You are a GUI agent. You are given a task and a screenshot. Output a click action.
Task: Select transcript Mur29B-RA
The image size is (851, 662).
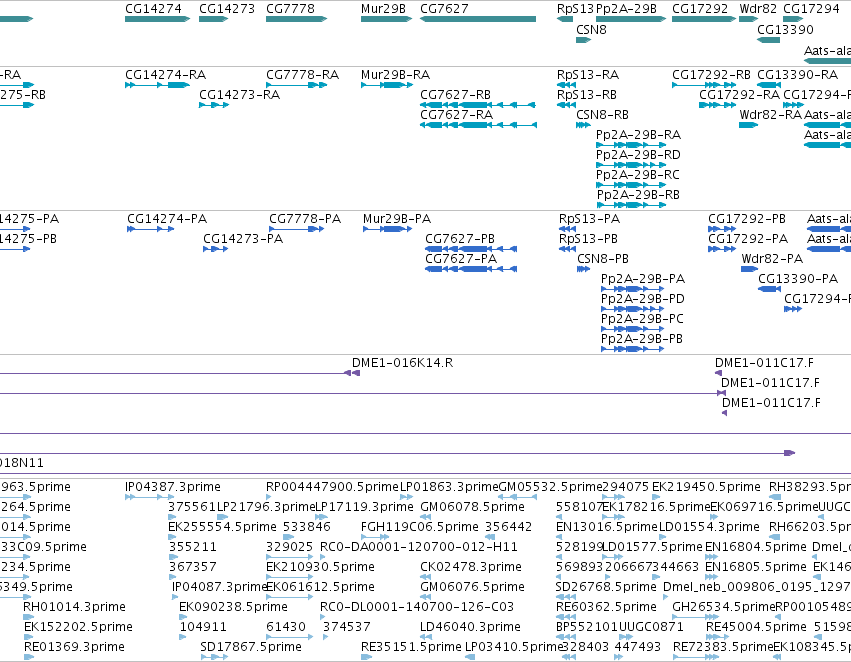tap(386, 85)
